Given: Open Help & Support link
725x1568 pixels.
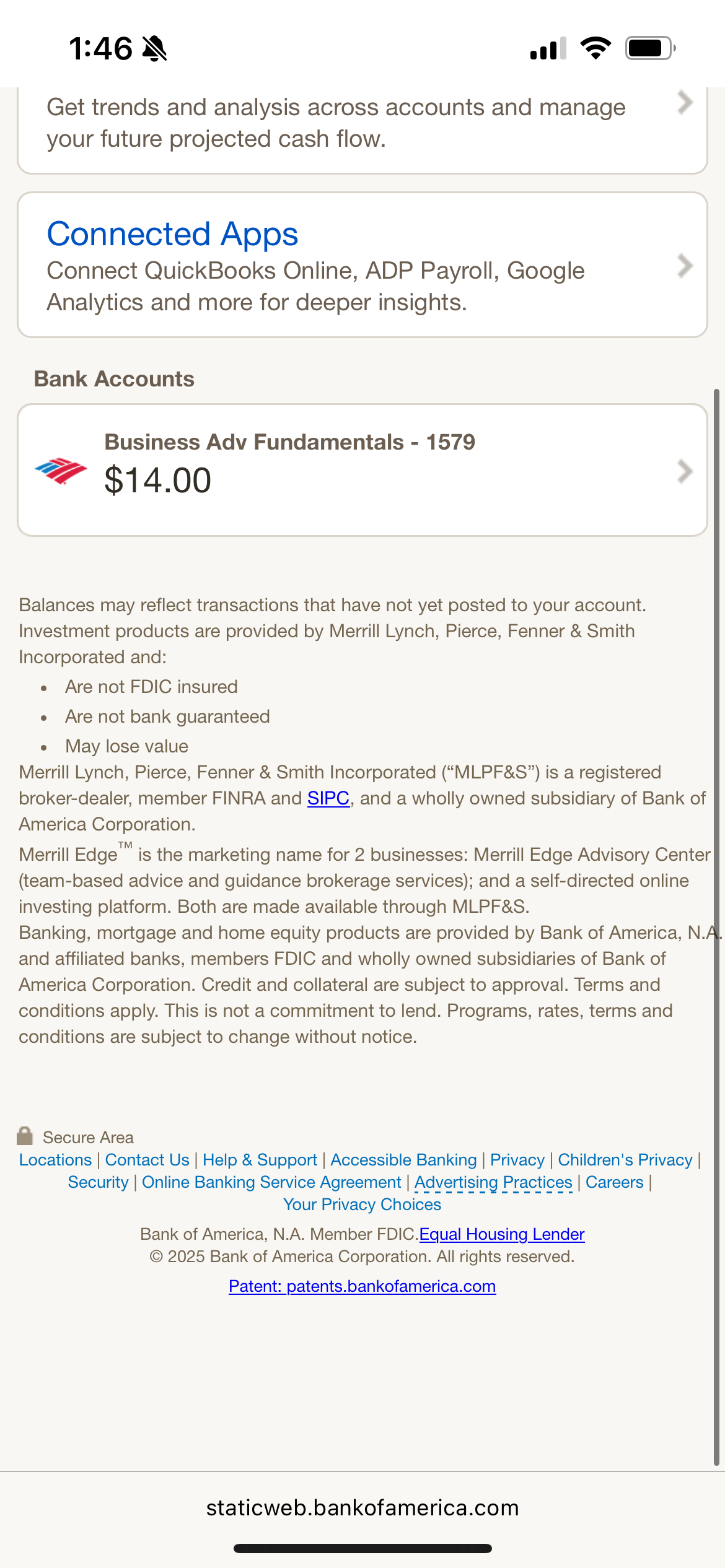Looking at the screenshot, I should click(260, 1160).
